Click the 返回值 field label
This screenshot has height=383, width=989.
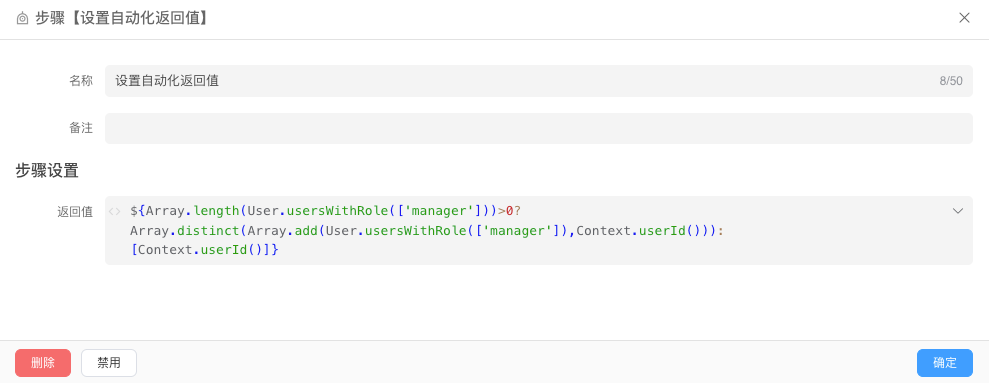(x=75, y=212)
